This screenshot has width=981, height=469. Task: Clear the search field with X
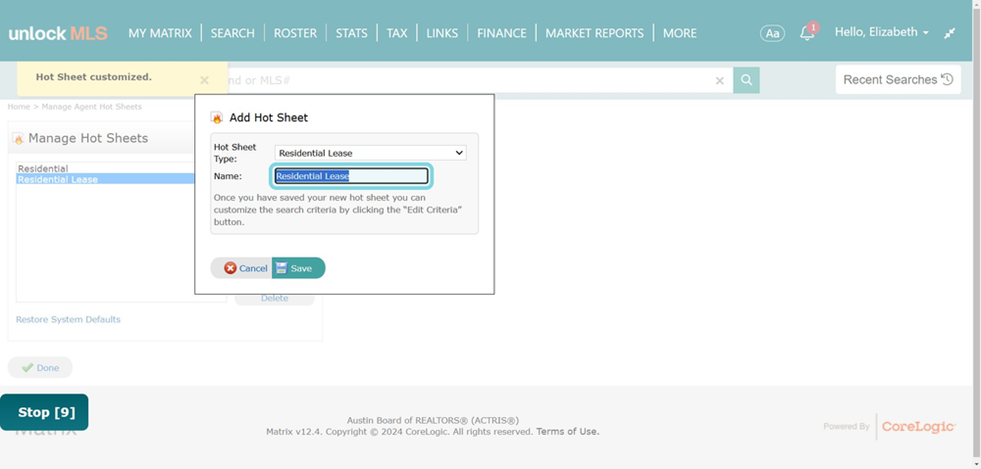click(719, 81)
